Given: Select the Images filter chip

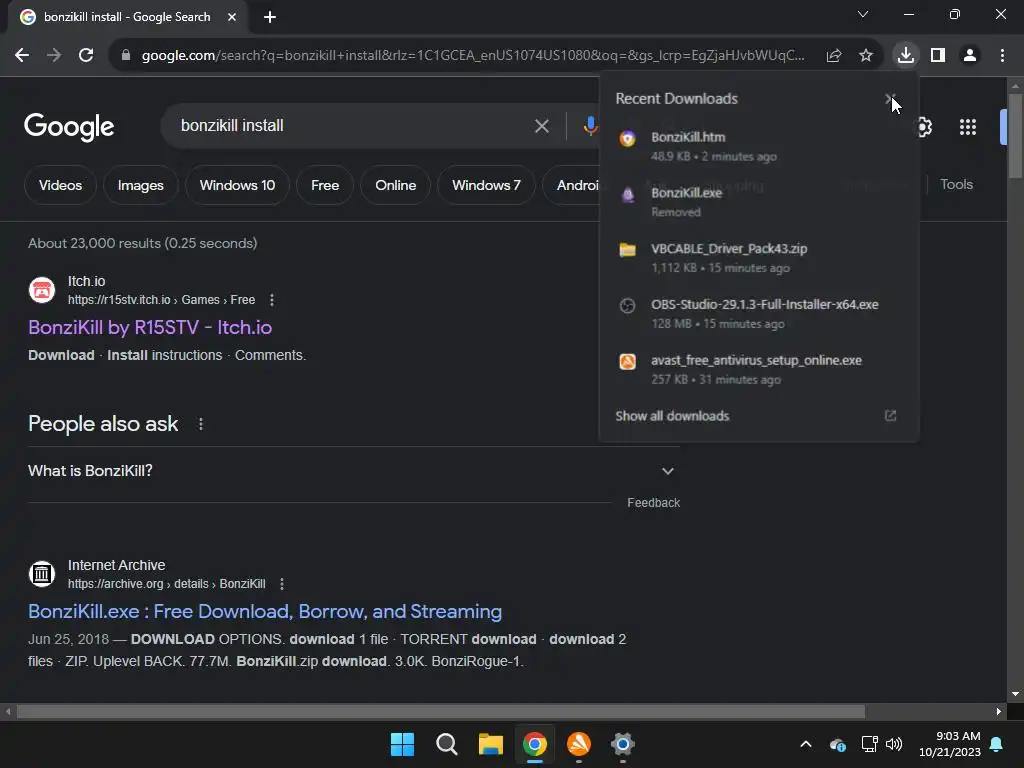Looking at the screenshot, I should (140, 185).
